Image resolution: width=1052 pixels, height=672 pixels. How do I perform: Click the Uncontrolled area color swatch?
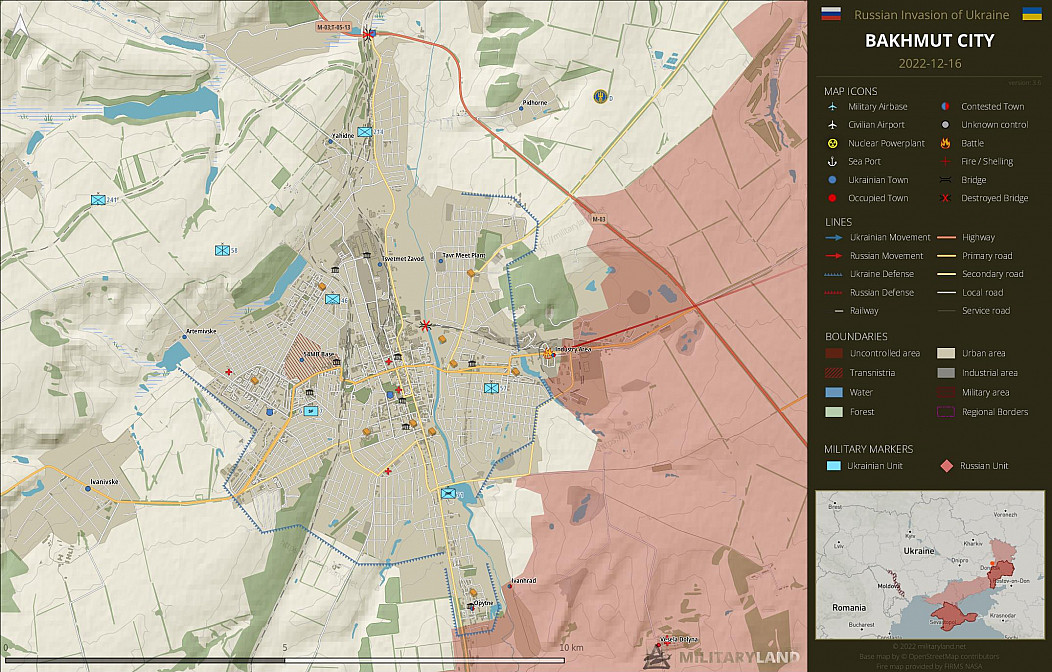pyautogui.click(x=833, y=353)
